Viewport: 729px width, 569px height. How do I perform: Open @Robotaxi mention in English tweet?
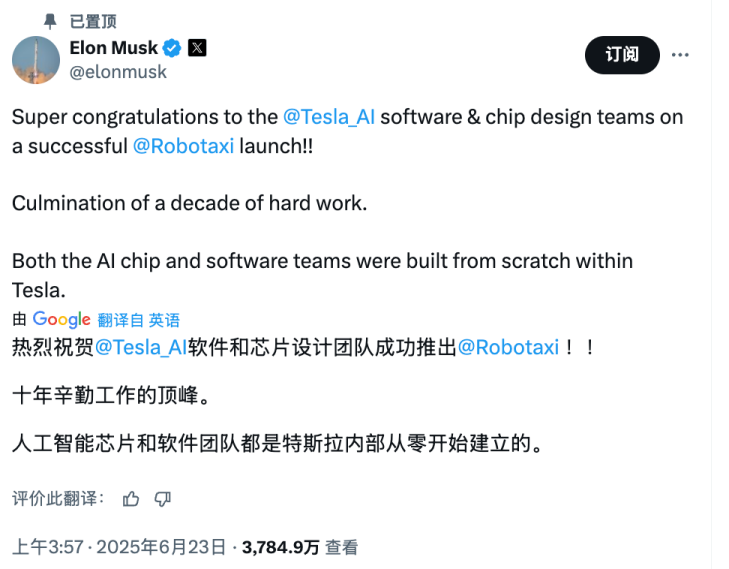(x=183, y=145)
